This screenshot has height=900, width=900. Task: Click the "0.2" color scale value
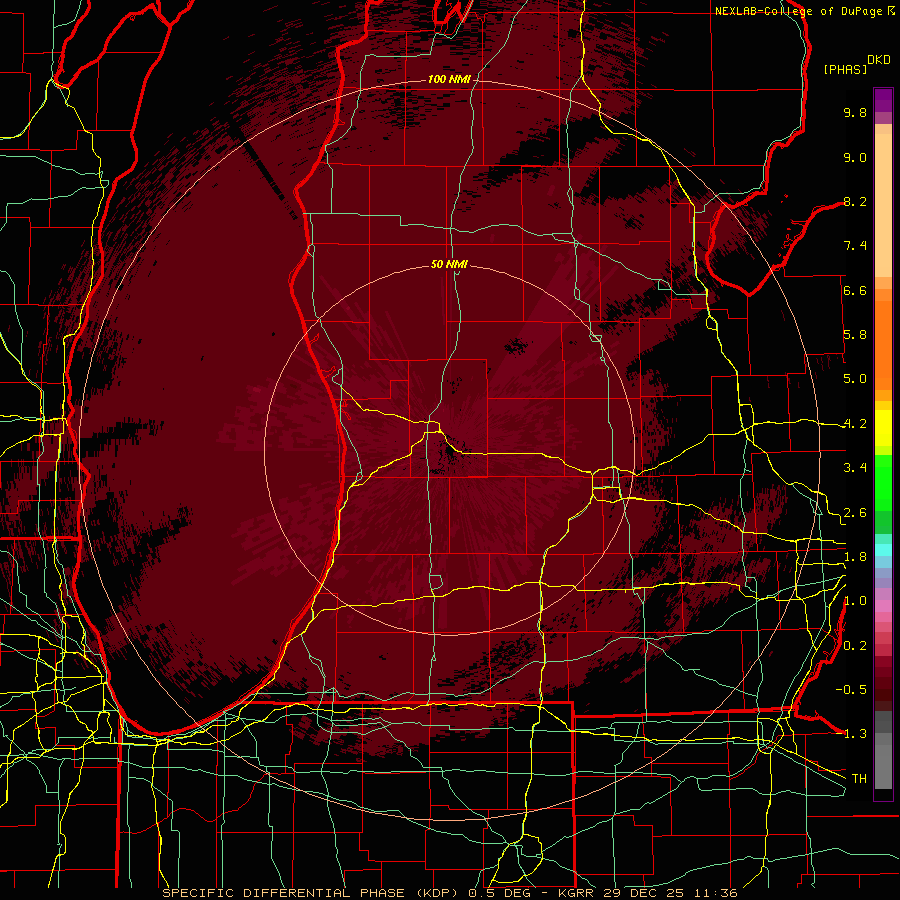(855, 646)
